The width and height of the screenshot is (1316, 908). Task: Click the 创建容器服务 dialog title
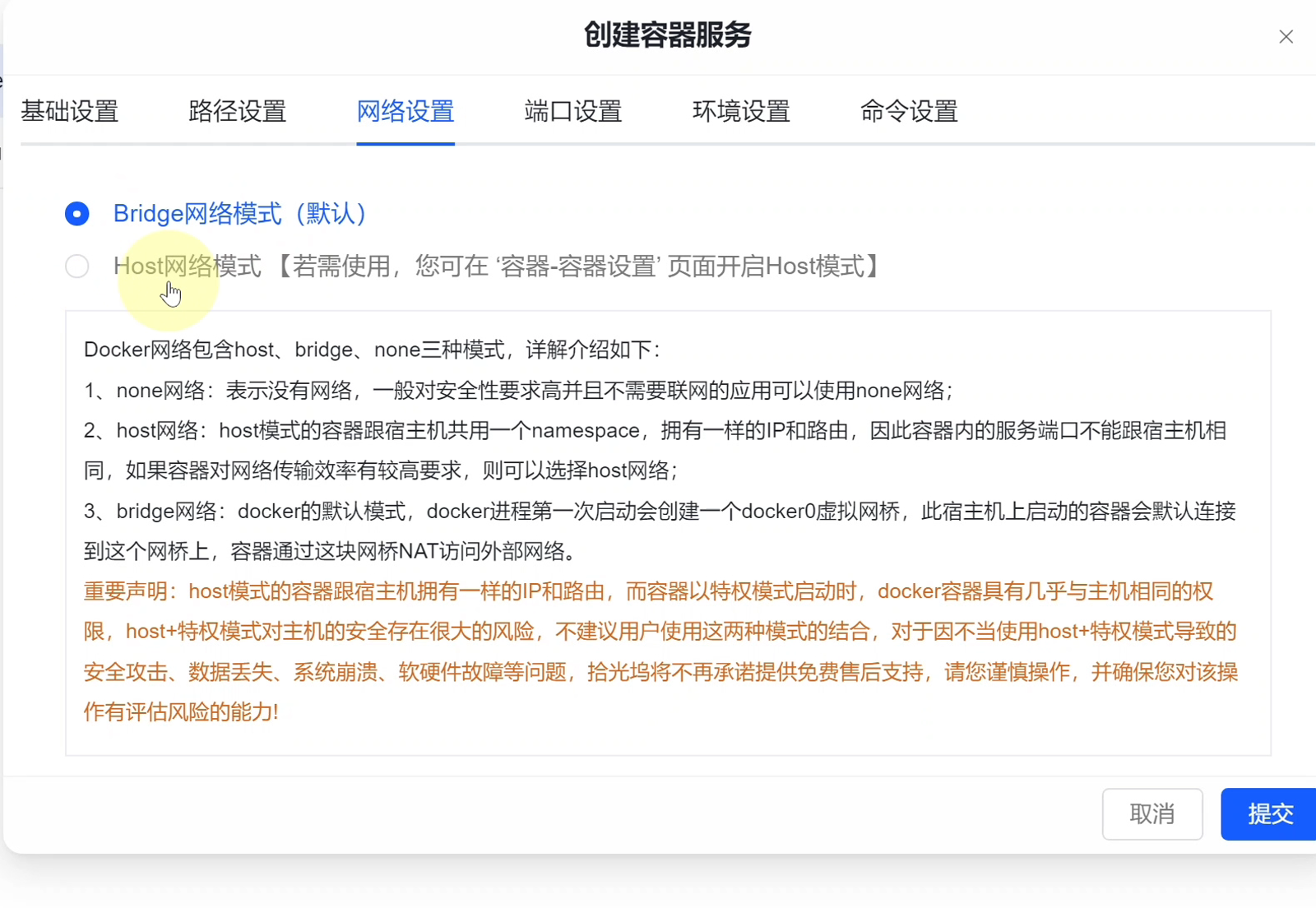point(668,35)
